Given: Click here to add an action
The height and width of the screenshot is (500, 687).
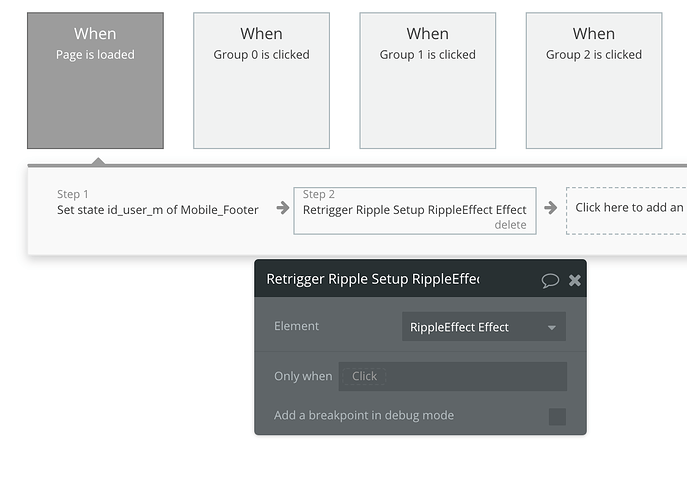Looking at the screenshot, I should pos(628,208).
